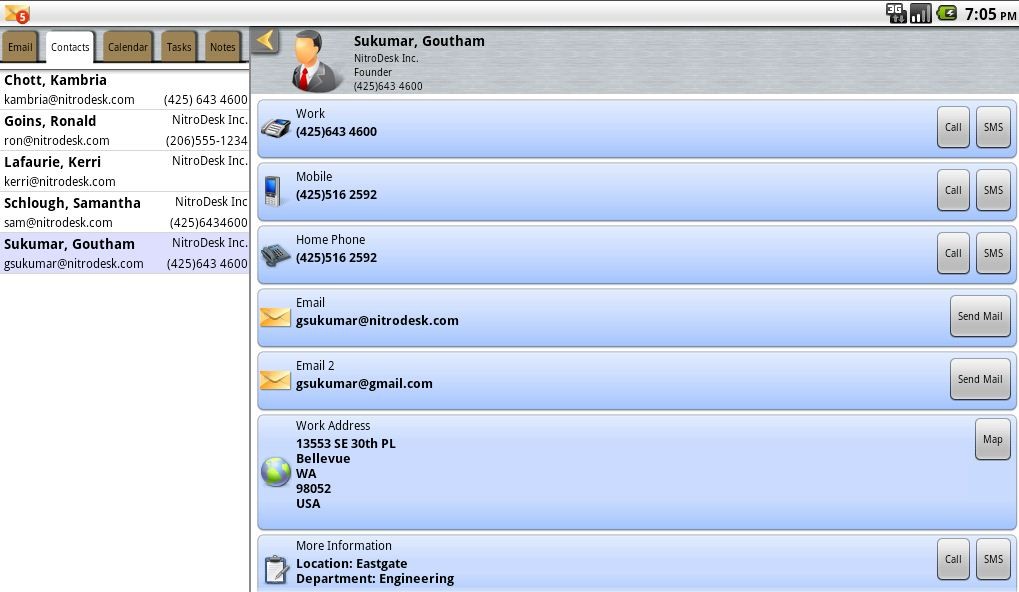Image resolution: width=1019 pixels, height=592 pixels.
Task: Tap kerri@nitrodesk.com in the contact list
Action: [x=59, y=181]
